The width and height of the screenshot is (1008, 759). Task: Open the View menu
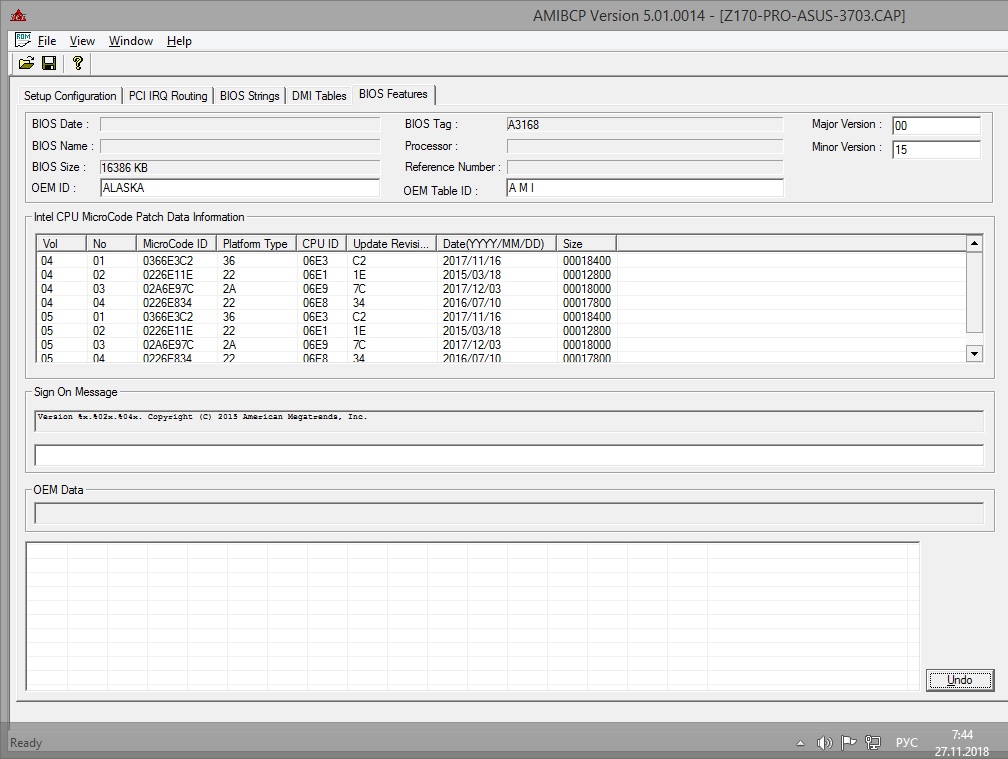pos(82,40)
